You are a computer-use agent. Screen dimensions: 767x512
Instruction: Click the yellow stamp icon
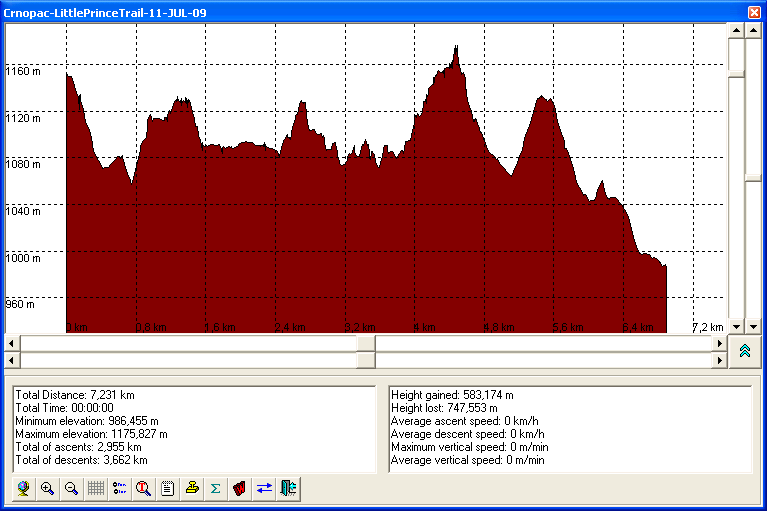(191, 489)
